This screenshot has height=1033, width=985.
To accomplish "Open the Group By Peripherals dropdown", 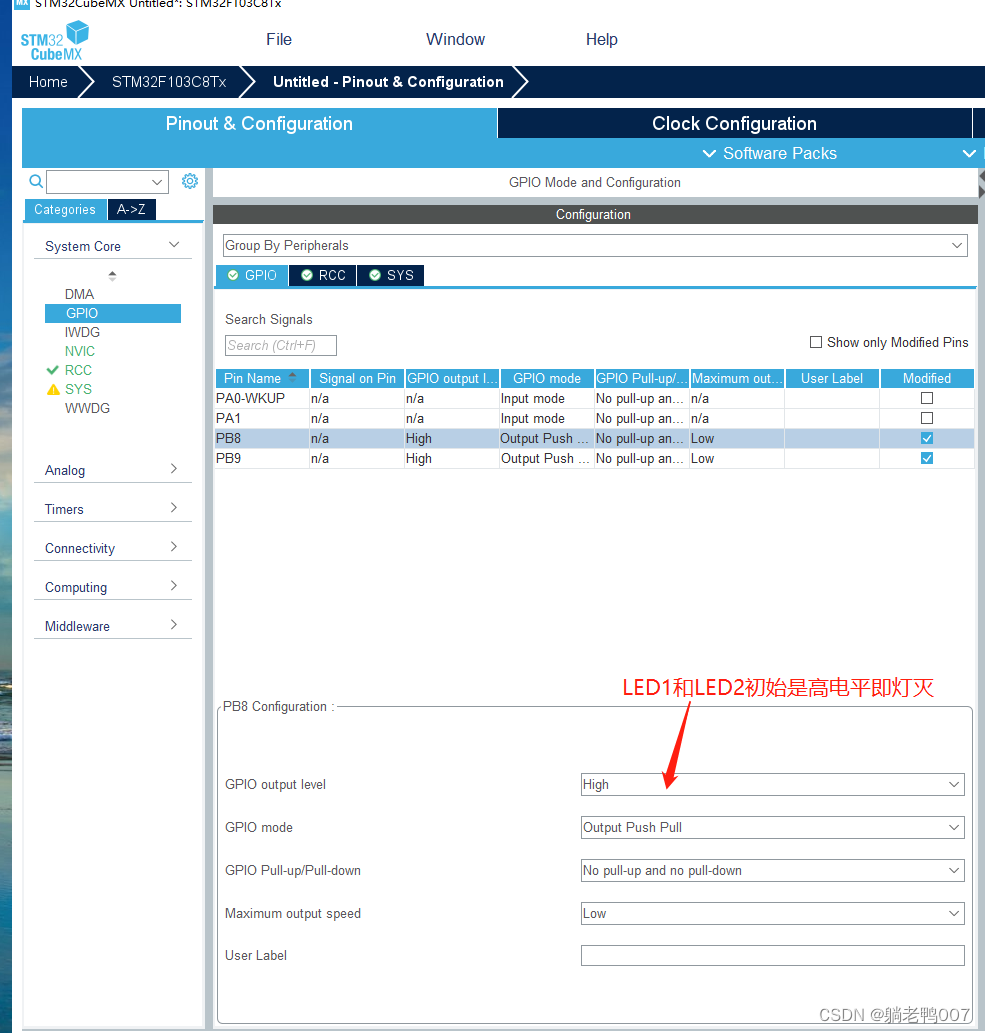I will click(x=595, y=246).
